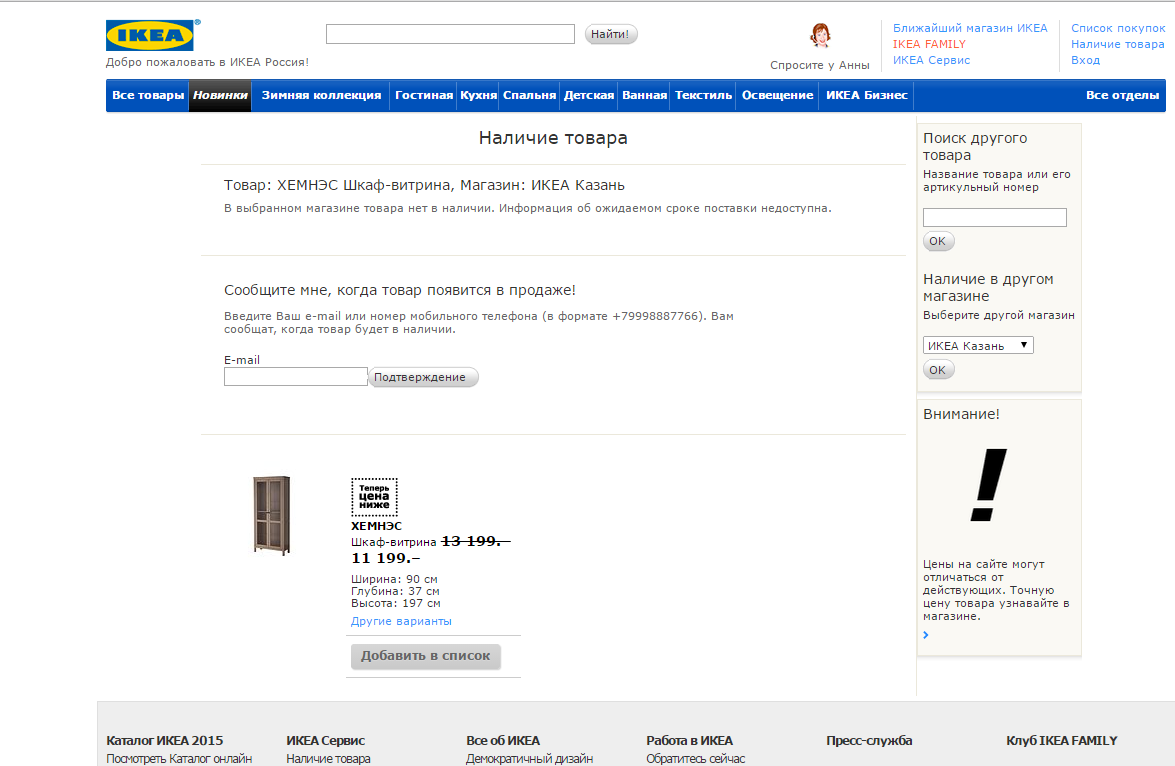Click the Найти! search button
This screenshot has height=766, width=1175.
pyautogui.click(x=611, y=34)
